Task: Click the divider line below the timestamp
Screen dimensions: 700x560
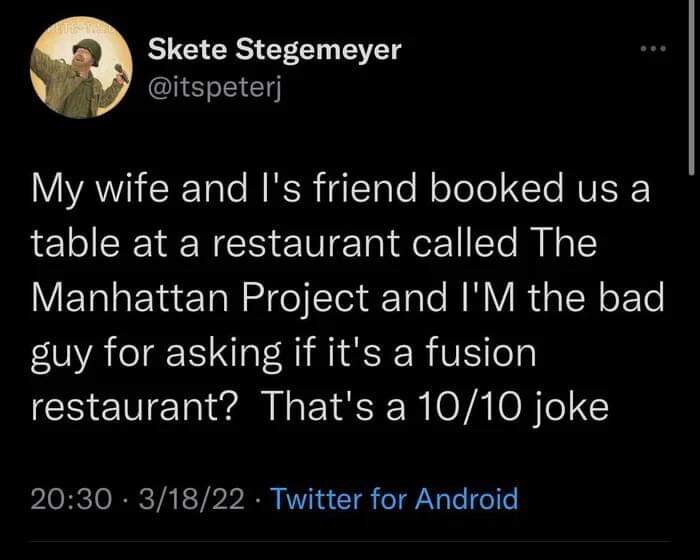Action: pos(350,543)
